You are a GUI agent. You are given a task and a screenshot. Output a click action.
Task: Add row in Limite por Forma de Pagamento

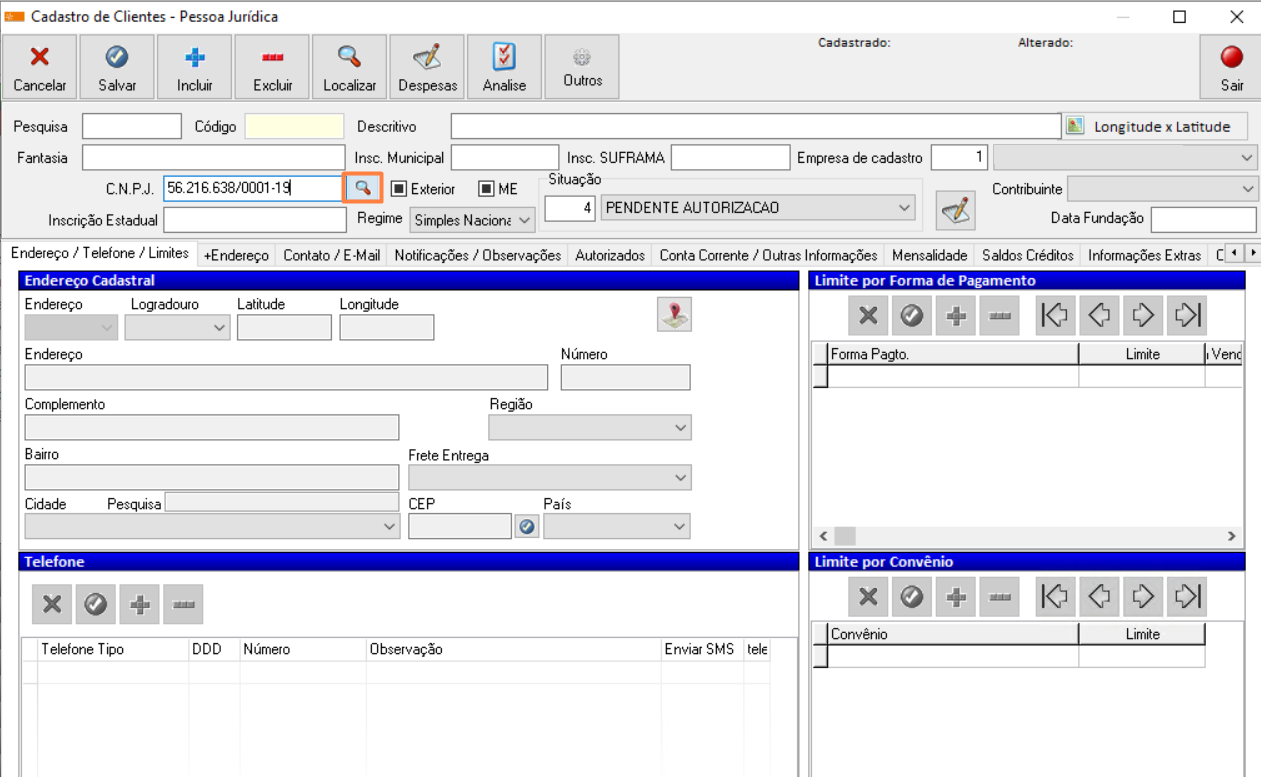(956, 316)
